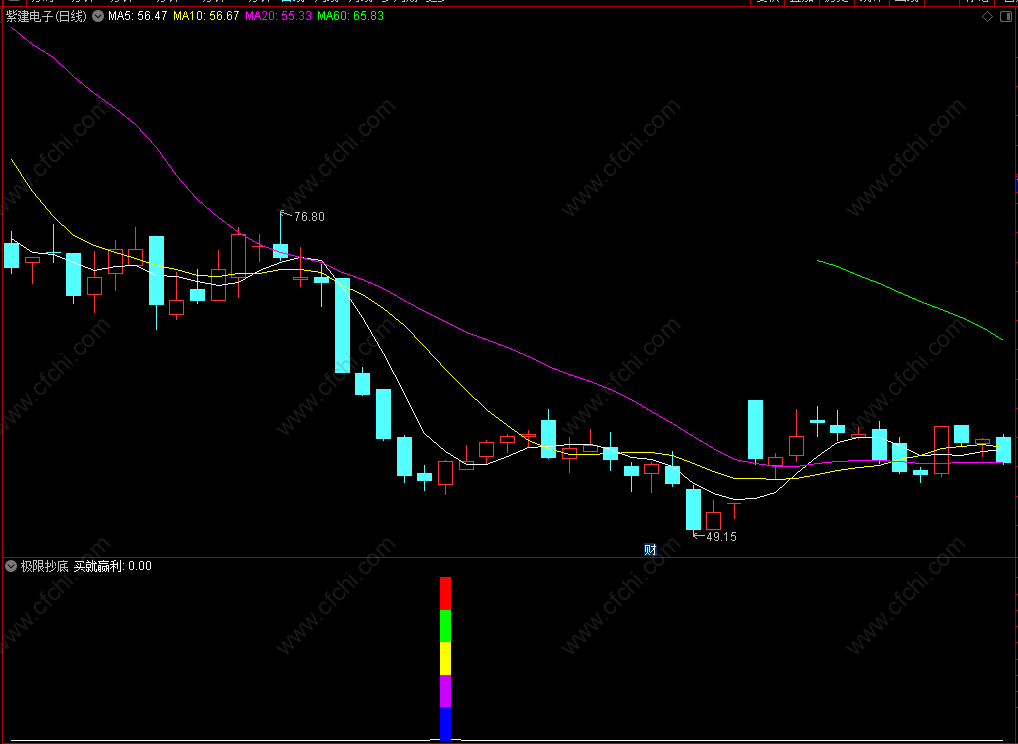The height and width of the screenshot is (744, 1018).
Task: Click the 买就赢利: 0.00 value
Action: coord(112,566)
